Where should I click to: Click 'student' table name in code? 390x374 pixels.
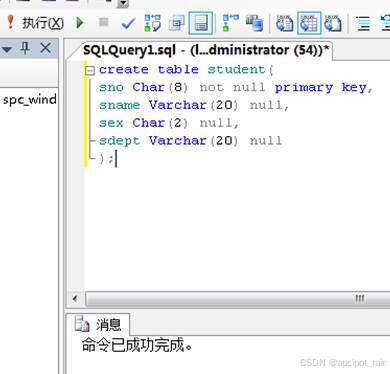pos(236,70)
